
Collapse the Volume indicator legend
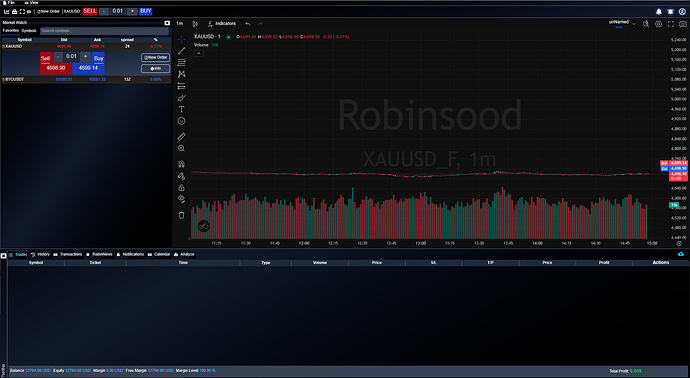click(x=198, y=53)
